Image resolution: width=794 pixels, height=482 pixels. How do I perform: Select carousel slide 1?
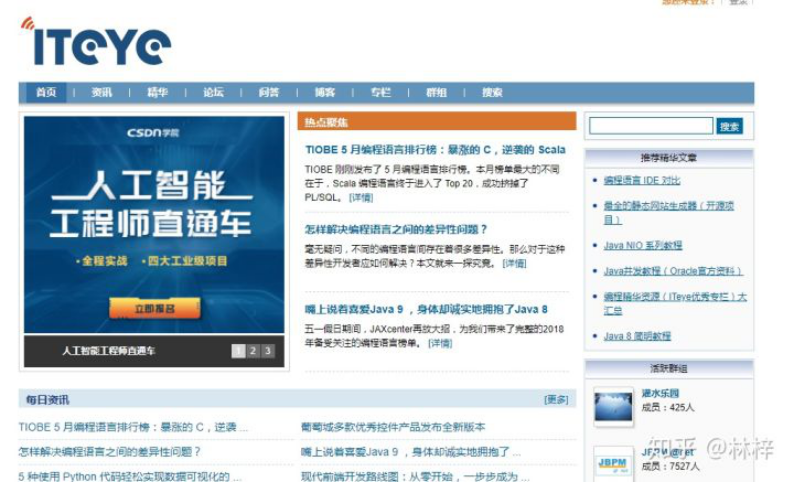(238, 350)
